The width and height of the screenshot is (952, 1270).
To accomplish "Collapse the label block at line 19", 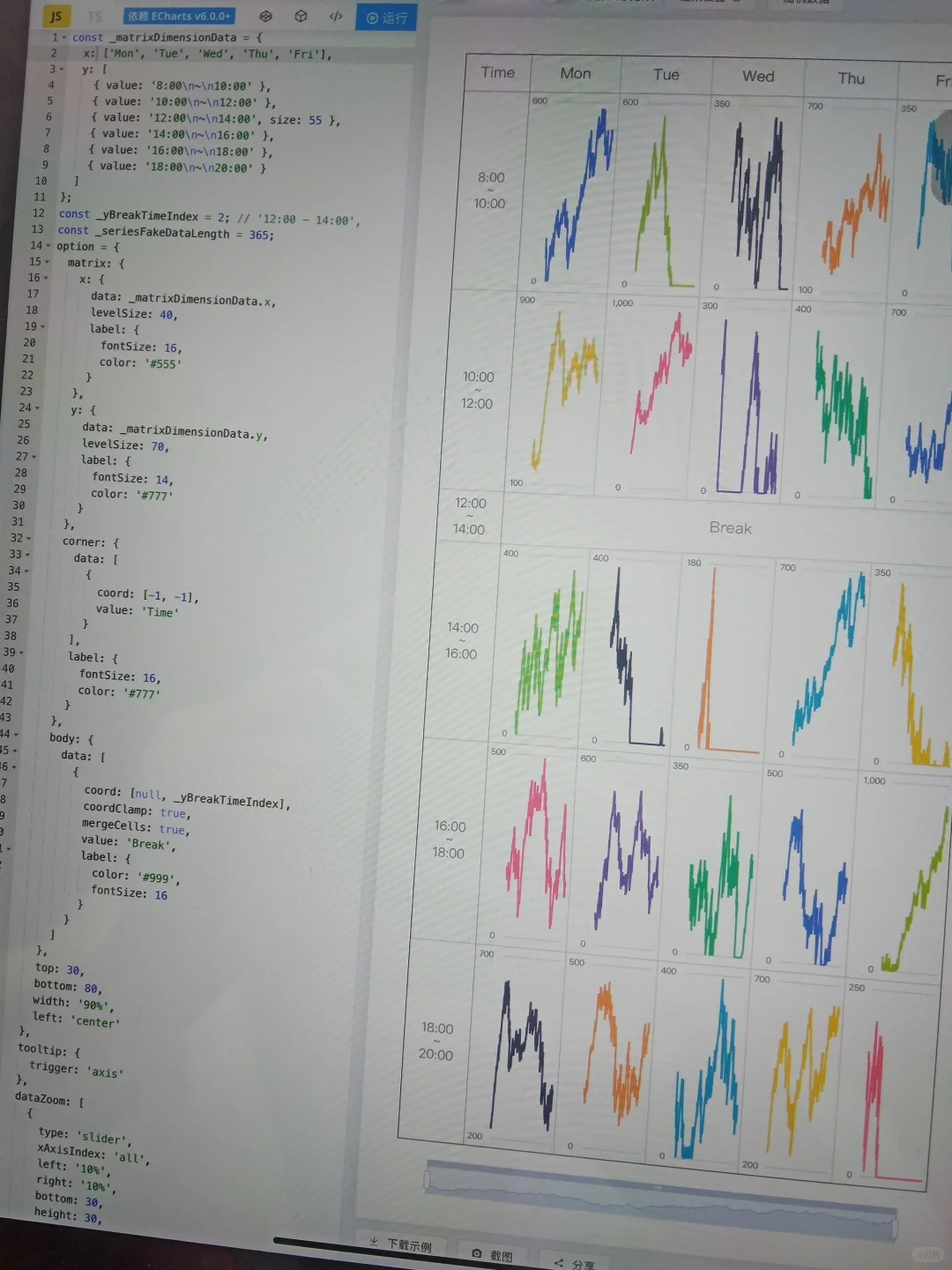I will (42, 326).
